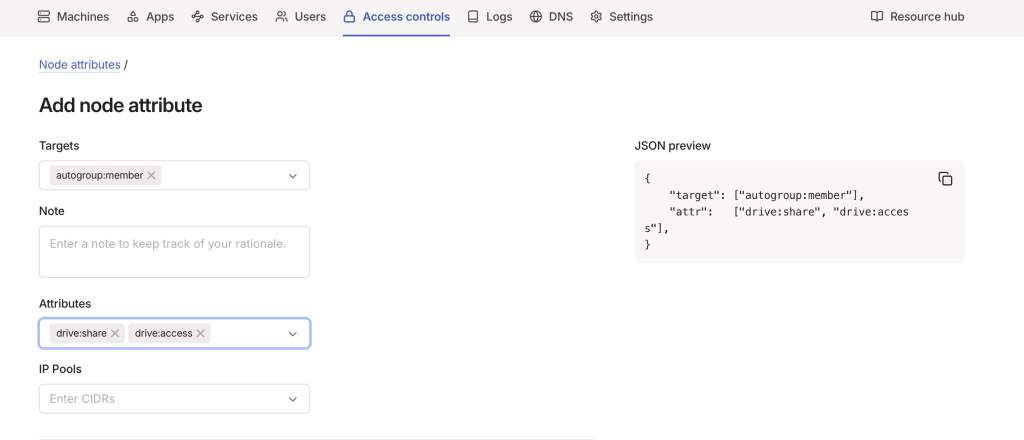This screenshot has height=440, width=1024.
Task: Remove the autogroup:member target tag
Action: pos(151,175)
